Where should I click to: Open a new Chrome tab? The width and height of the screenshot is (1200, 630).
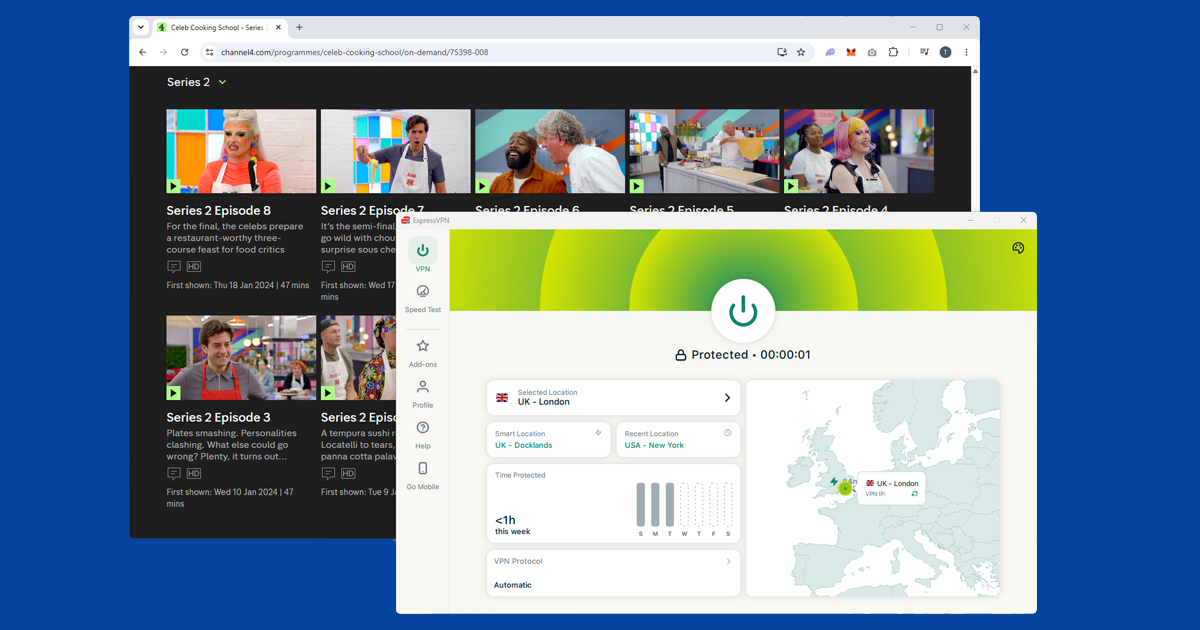pos(299,27)
